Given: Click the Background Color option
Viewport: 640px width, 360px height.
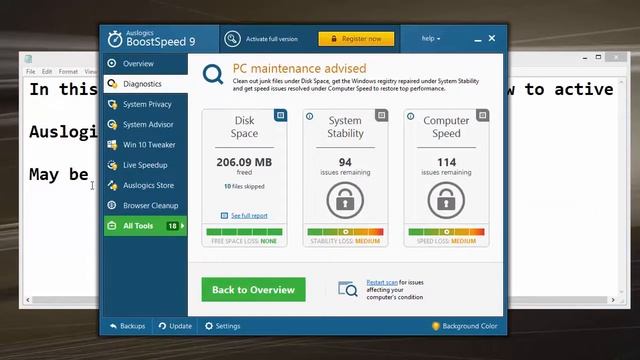Looking at the screenshot, I should pos(465,326).
